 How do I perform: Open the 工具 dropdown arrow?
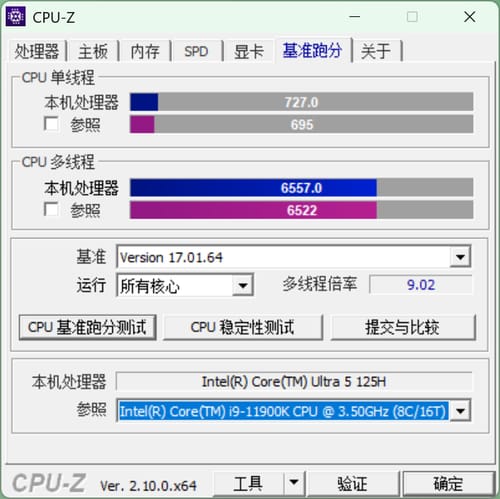pos(294,483)
